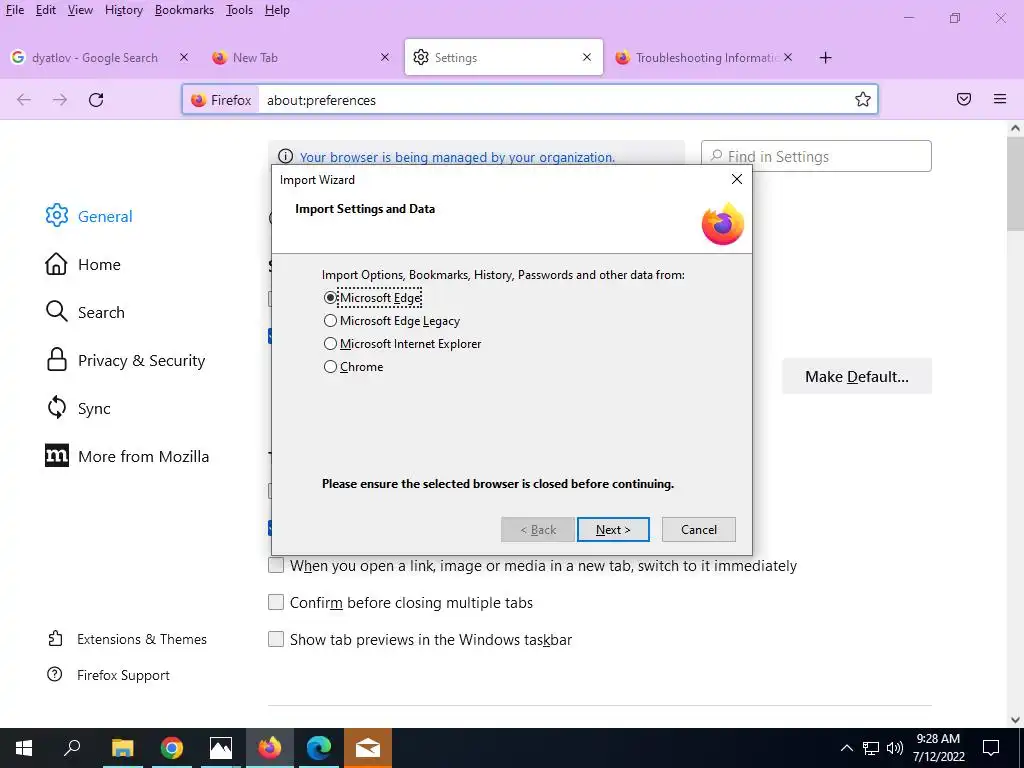Go forward one page
Screen dimensions: 1024x768
click(60, 100)
